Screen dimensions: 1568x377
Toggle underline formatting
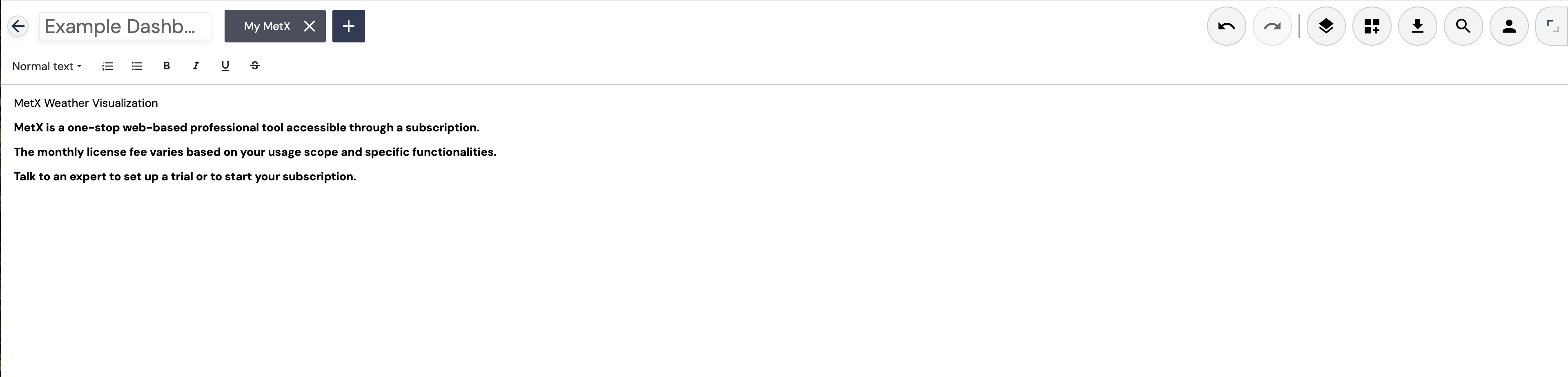point(225,66)
